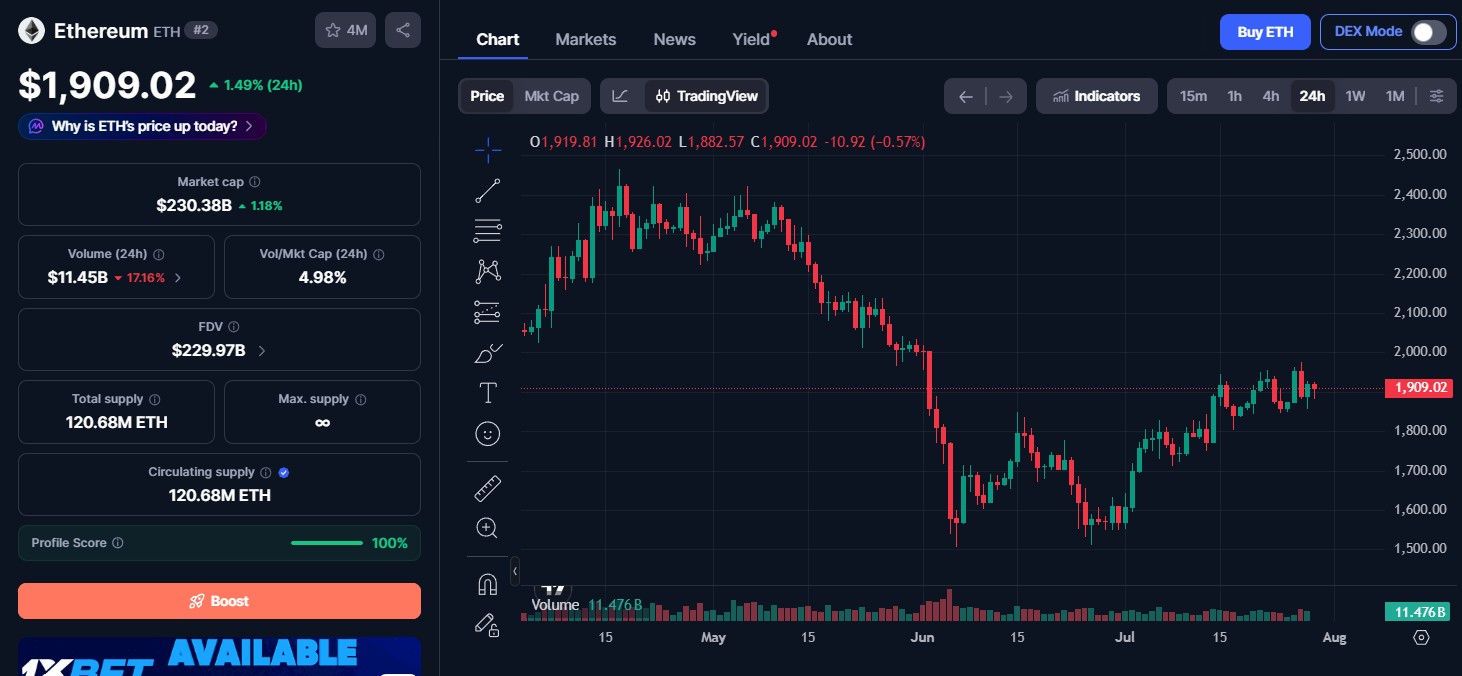Show FDV info icon
The image size is (1462, 676).
click(233, 327)
